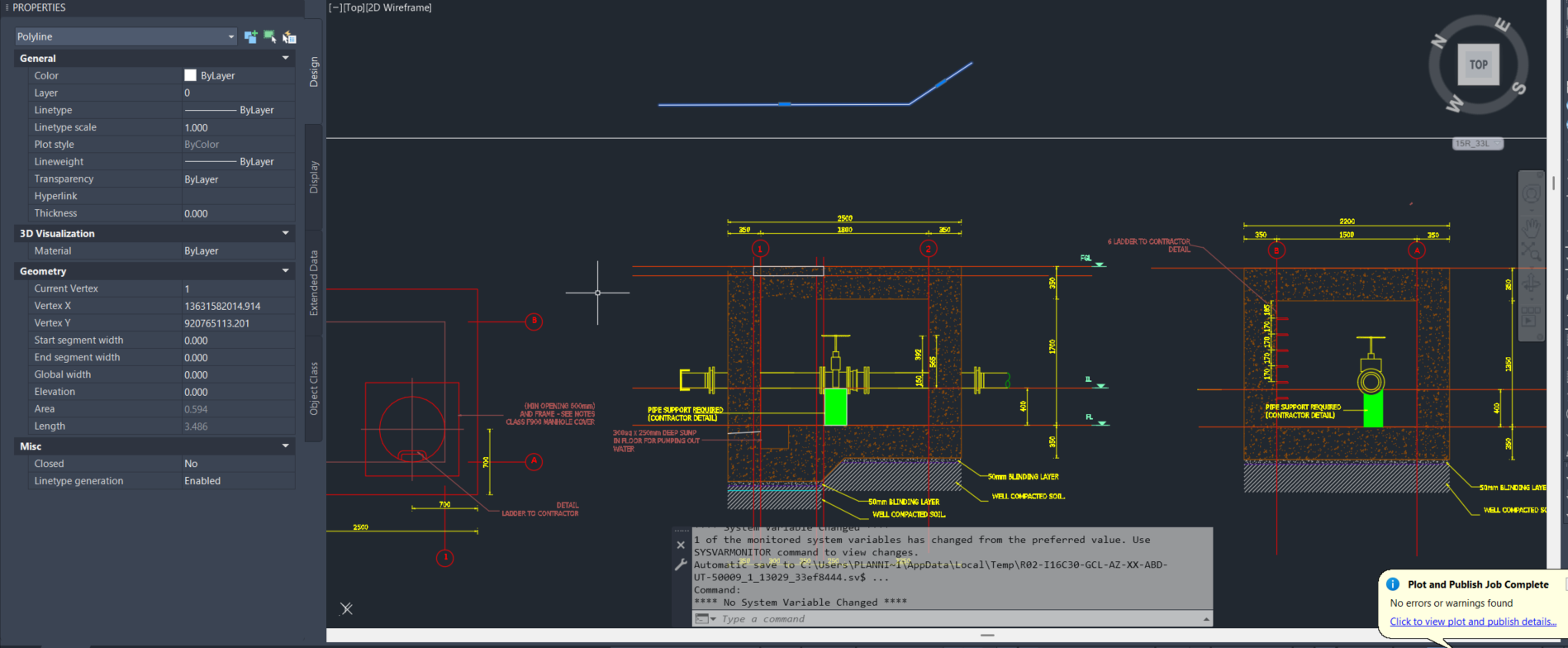Image resolution: width=1568 pixels, height=648 pixels.
Task: Collapse the General properties section
Action: [x=286, y=58]
